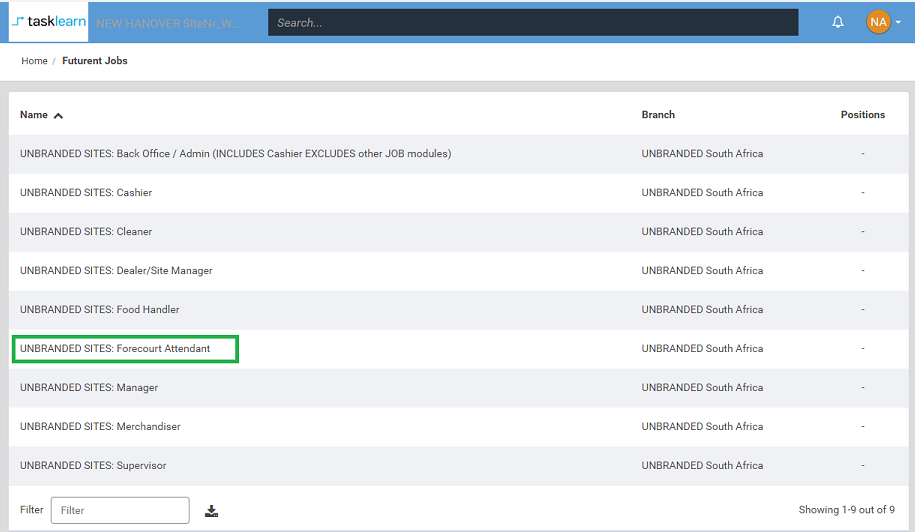Click Branch cell in the Cashier row
This screenshot has height=532, width=915.
702,192
